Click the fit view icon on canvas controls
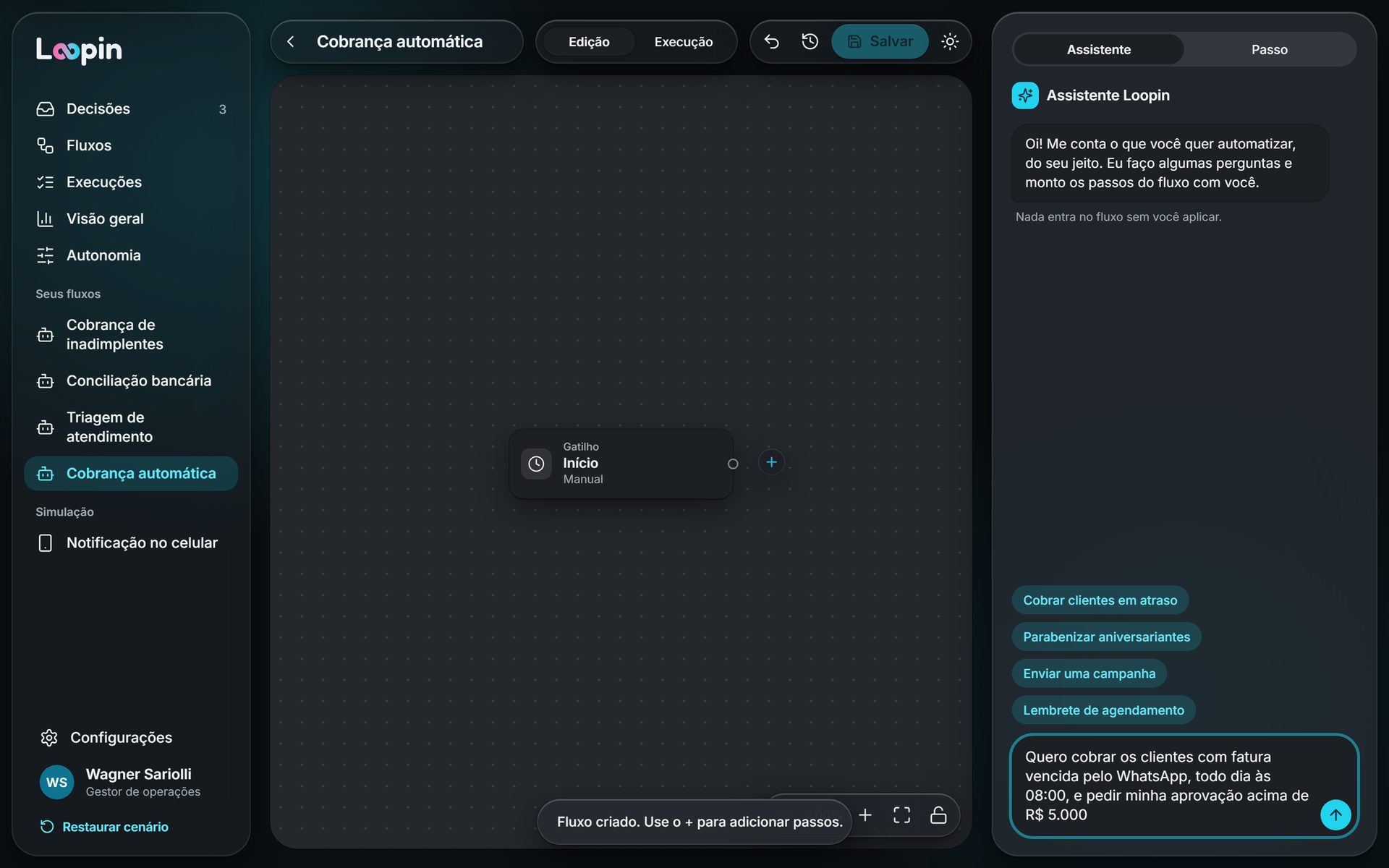 click(x=901, y=816)
